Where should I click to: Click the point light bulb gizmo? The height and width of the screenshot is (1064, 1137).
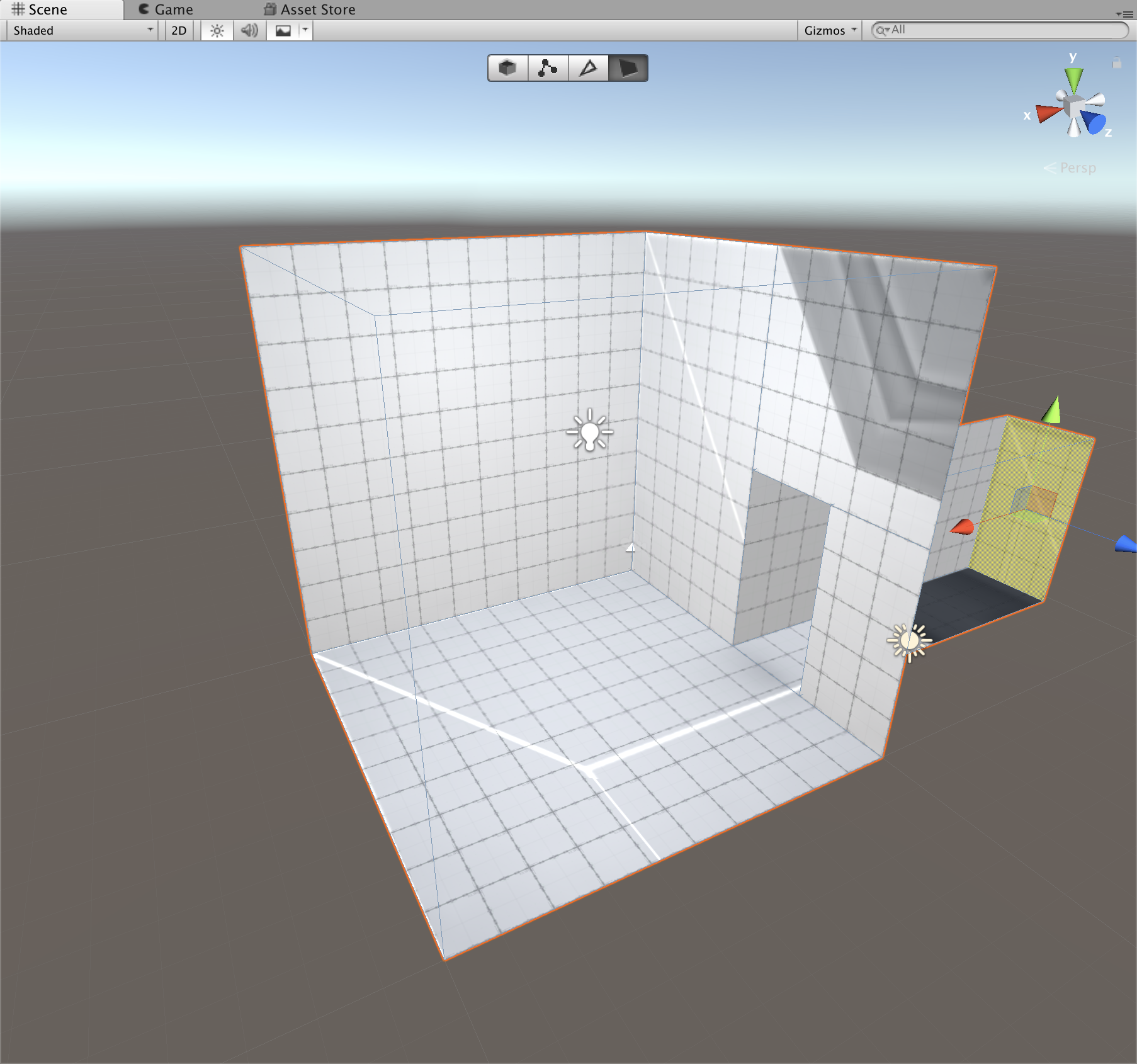pos(590,432)
